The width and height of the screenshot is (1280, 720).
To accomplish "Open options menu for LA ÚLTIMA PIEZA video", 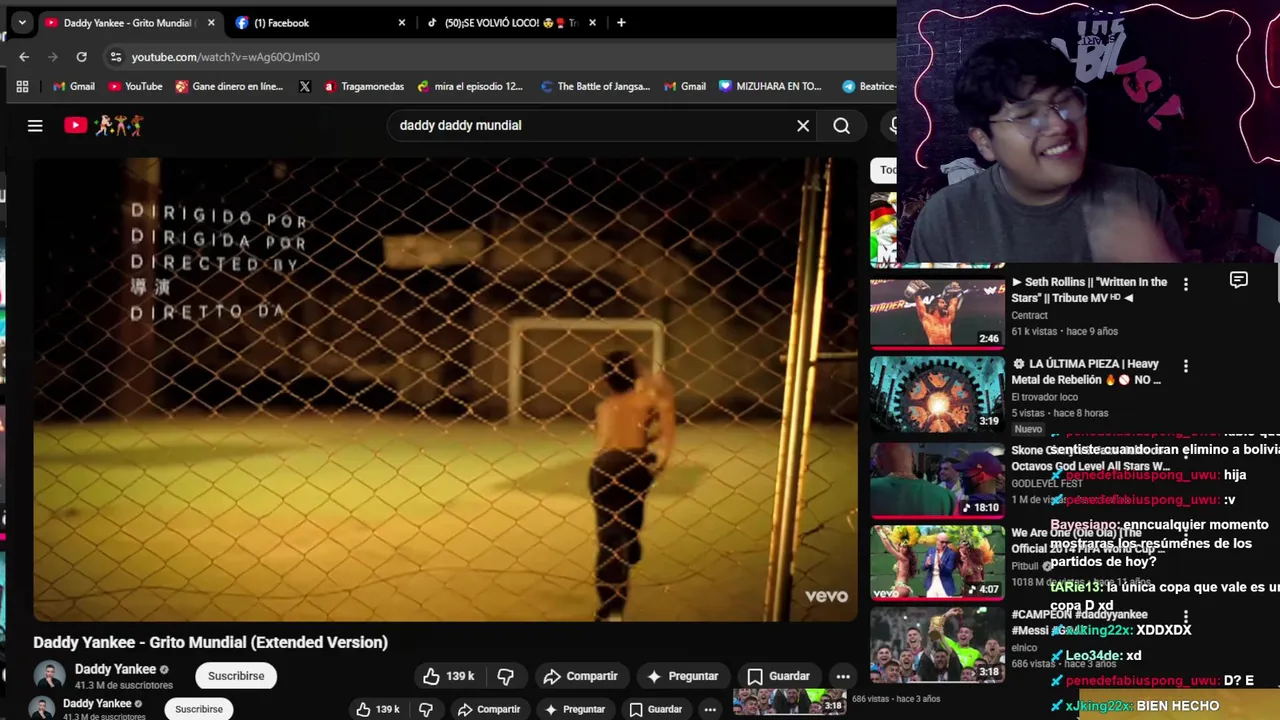I will (1186, 367).
